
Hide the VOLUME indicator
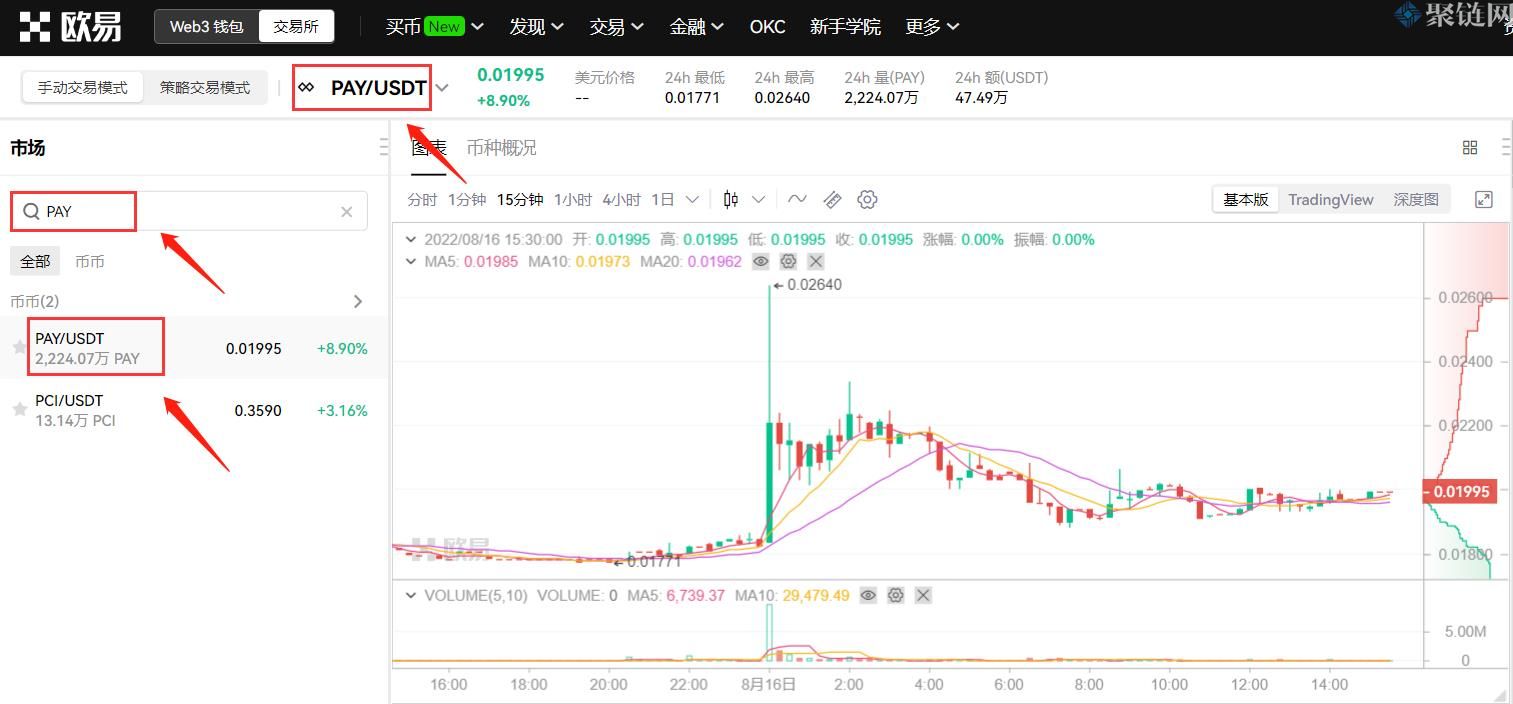[868, 595]
